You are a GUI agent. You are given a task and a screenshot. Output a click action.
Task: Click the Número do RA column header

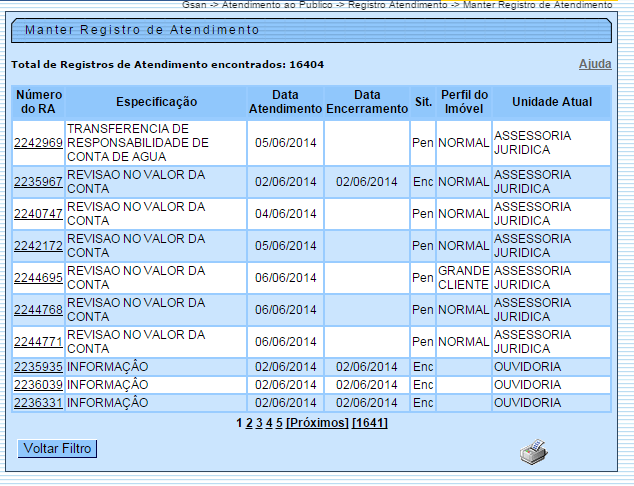click(x=38, y=102)
